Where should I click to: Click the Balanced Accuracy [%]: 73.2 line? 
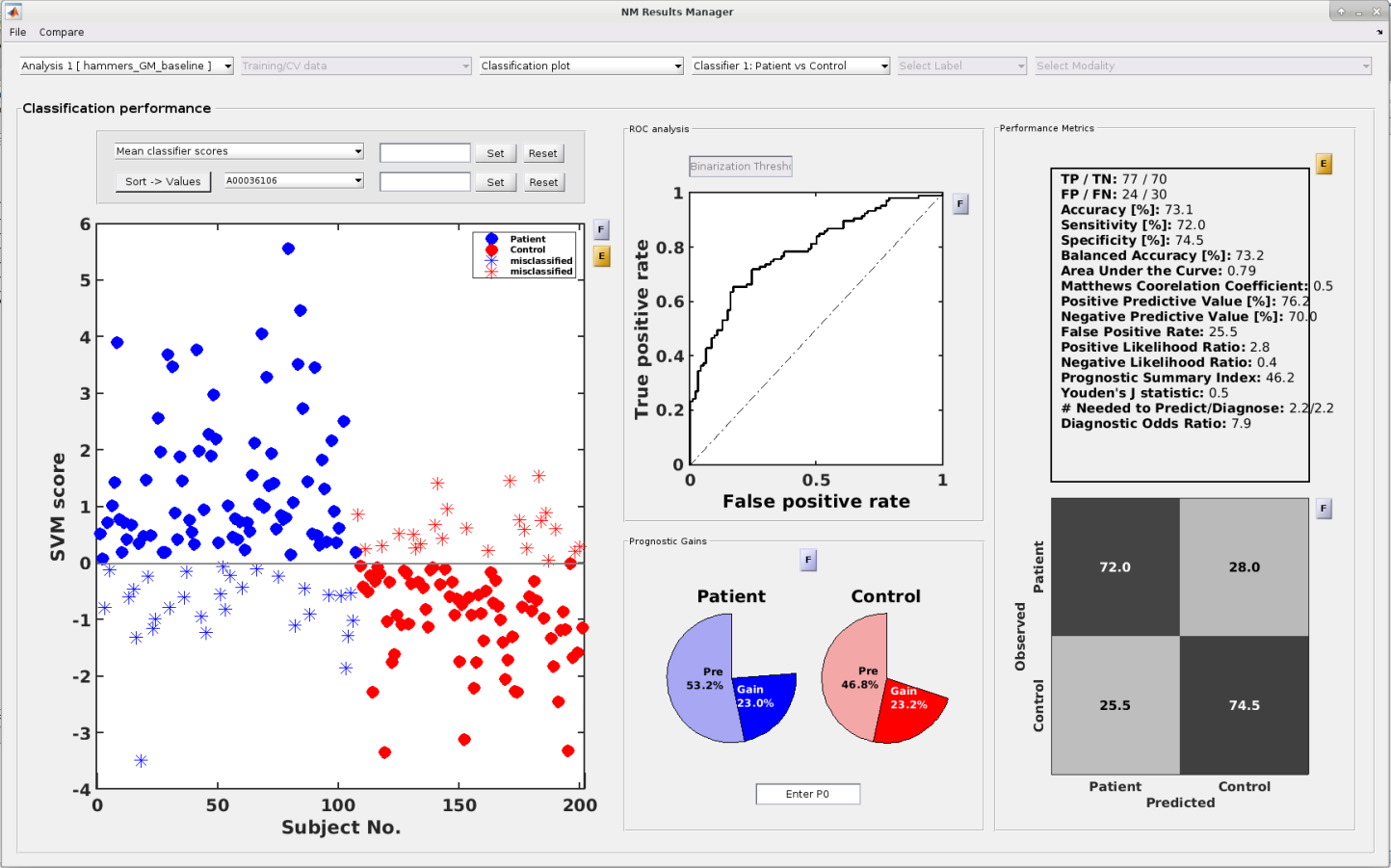coord(1162,255)
